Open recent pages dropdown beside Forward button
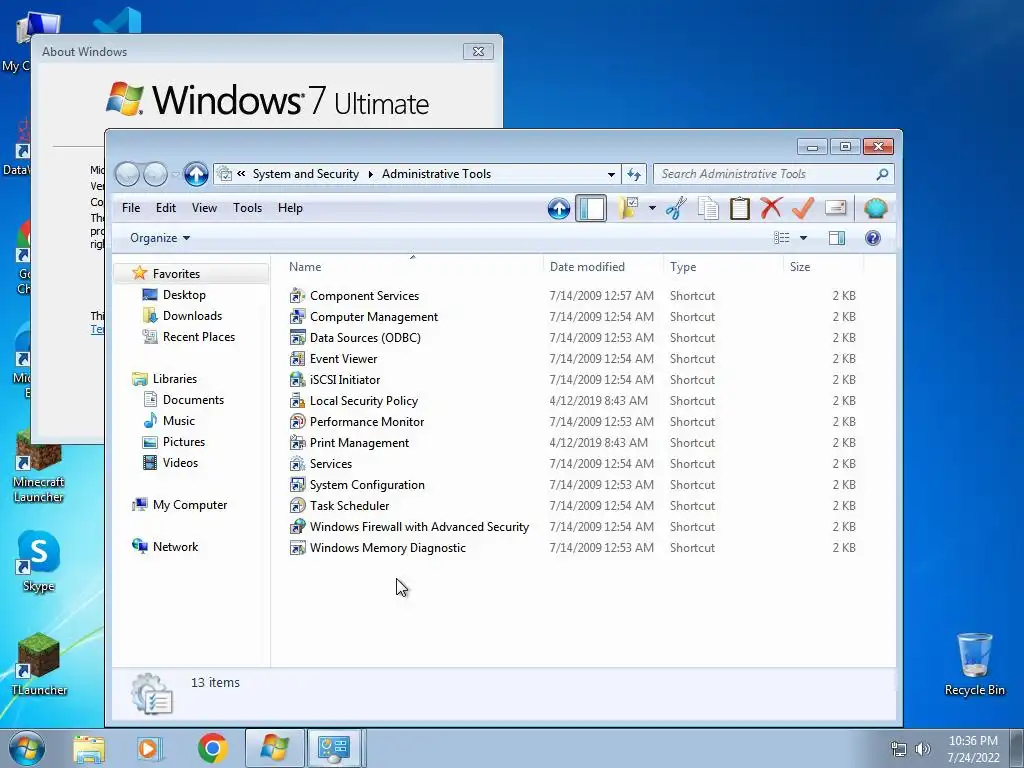 (175, 174)
